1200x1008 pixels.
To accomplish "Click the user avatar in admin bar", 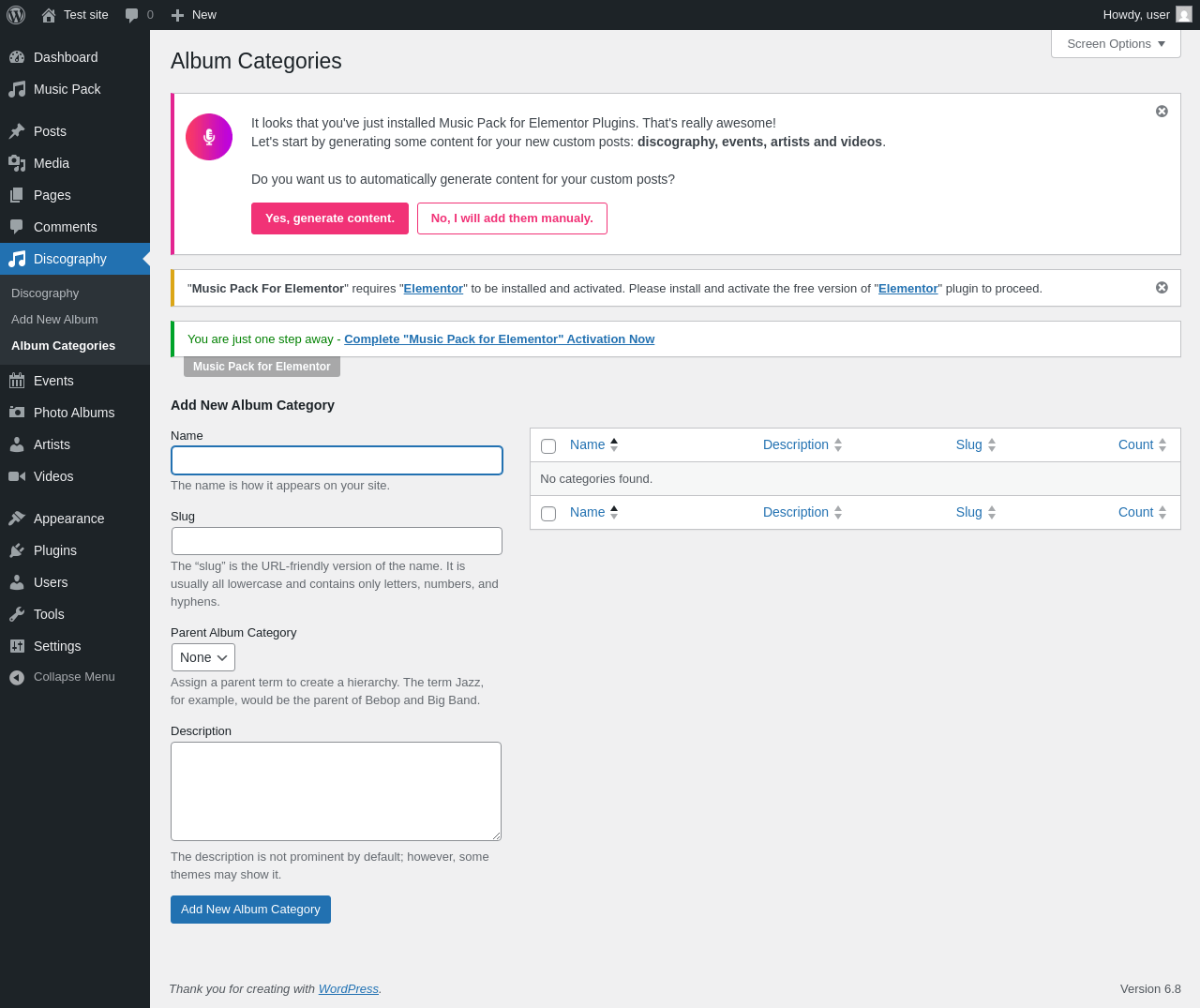I will pyautogui.click(x=1184, y=14).
